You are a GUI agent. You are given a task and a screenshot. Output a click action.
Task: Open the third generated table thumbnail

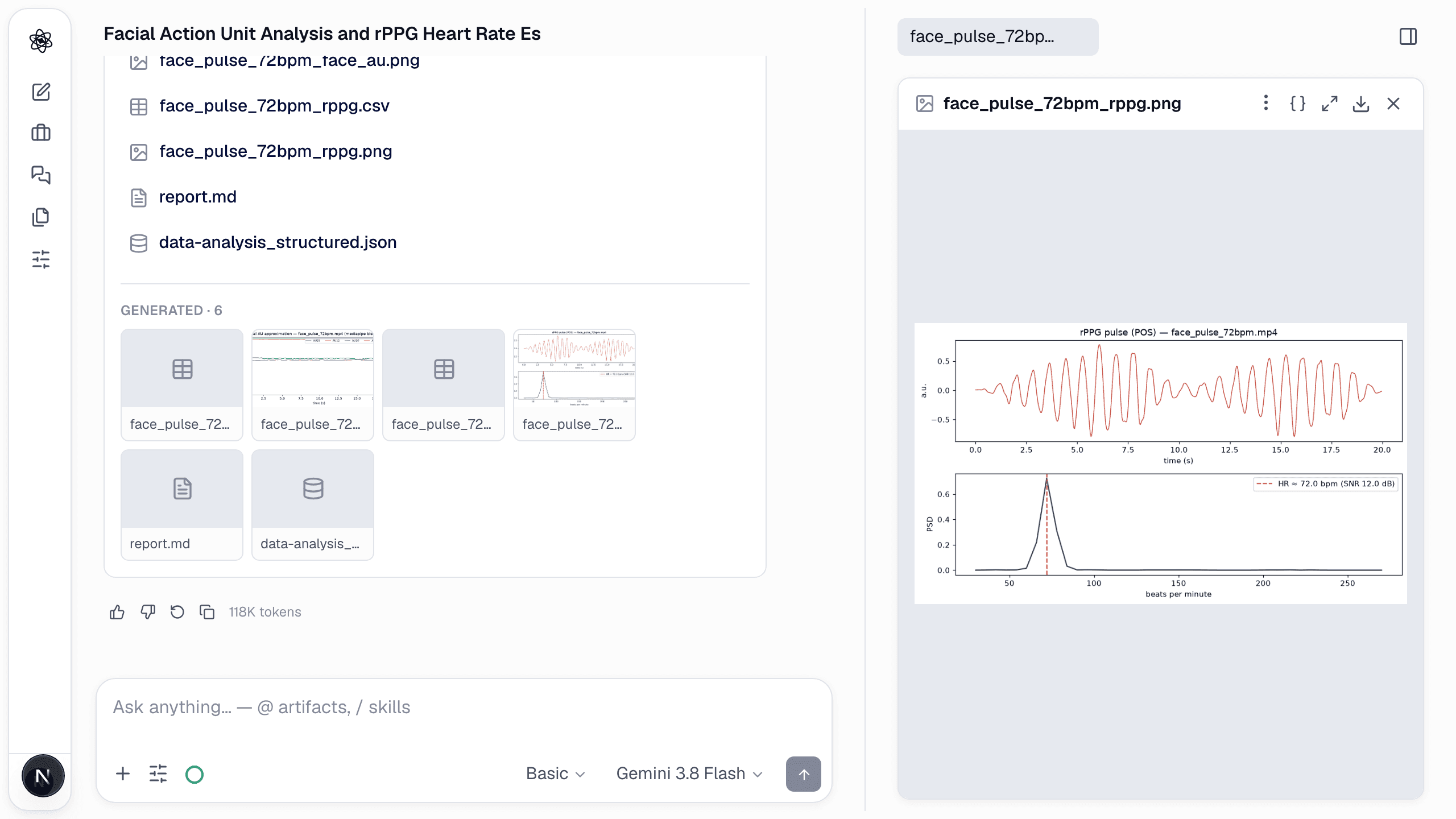point(444,384)
